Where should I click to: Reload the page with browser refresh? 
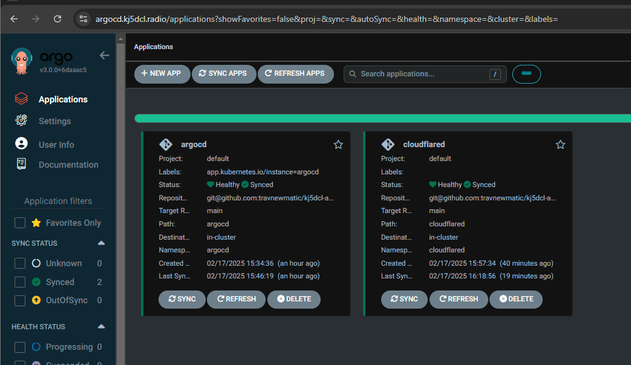point(58,19)
